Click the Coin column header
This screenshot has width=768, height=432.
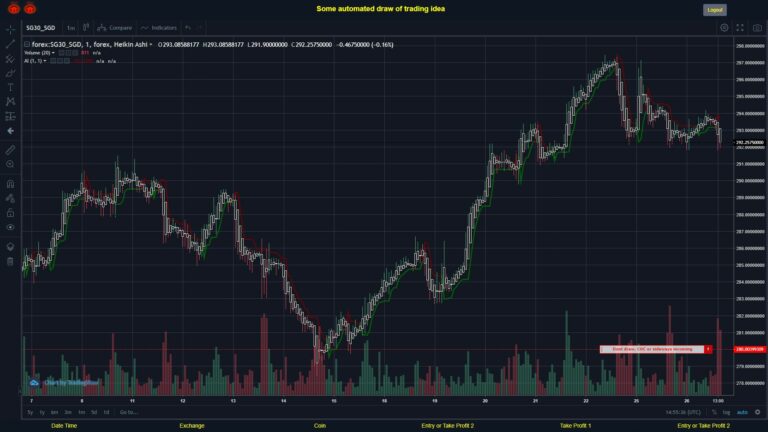tap(320, 426)
